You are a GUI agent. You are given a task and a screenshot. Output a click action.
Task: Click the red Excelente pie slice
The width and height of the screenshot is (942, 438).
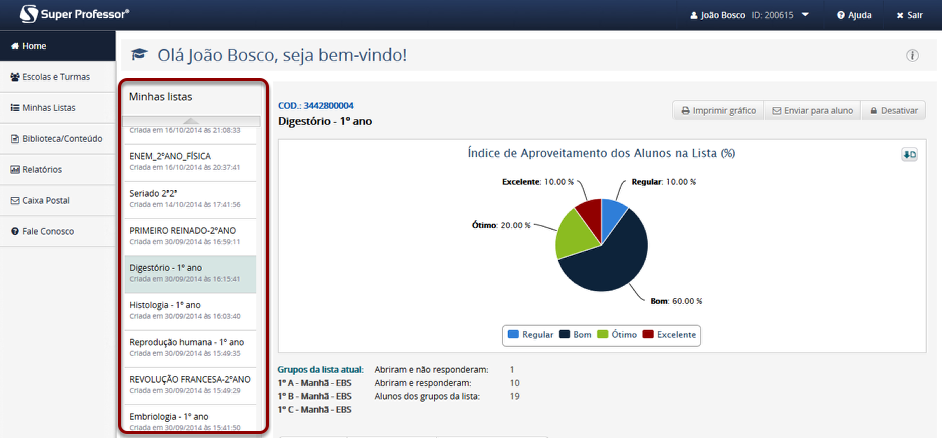(x=591, y=214)
